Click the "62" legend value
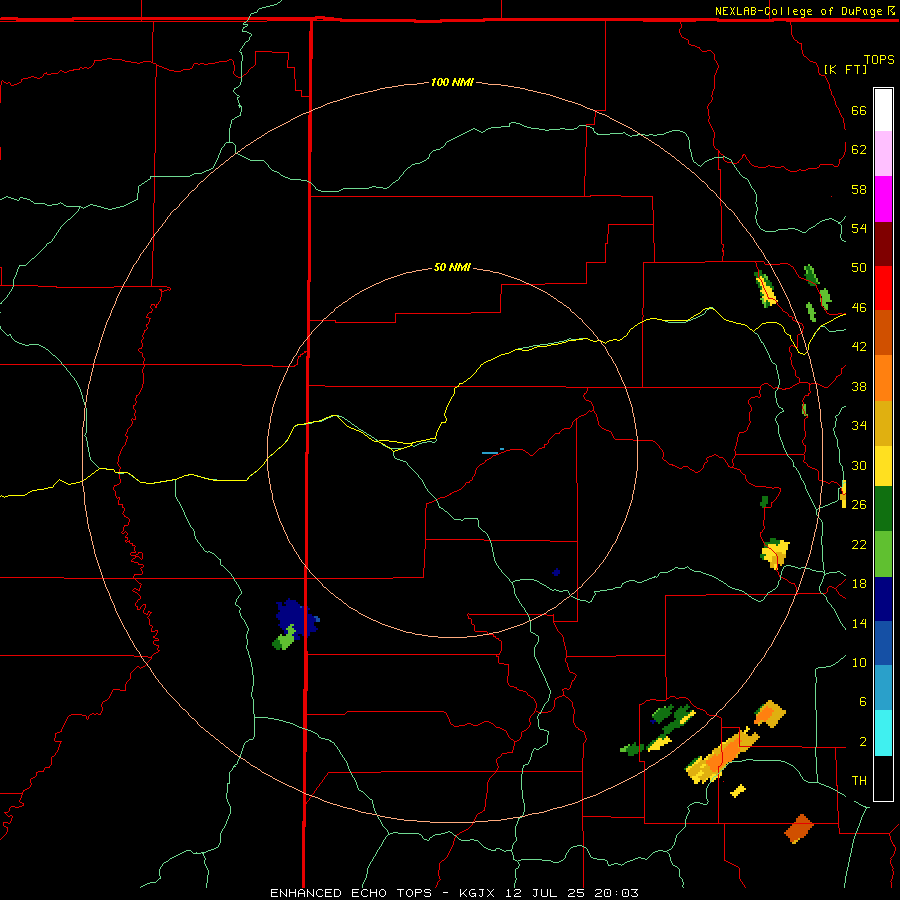Screen dimensions: 900x900 click(x=859, y=150)
